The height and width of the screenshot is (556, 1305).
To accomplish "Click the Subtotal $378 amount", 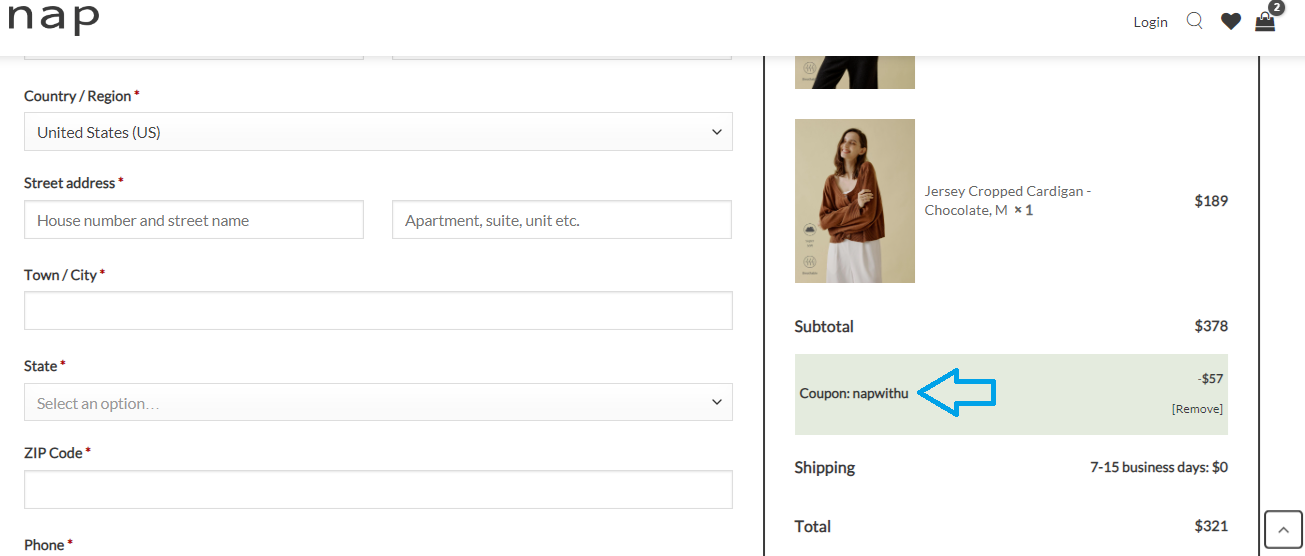I will click(1211, 326).
